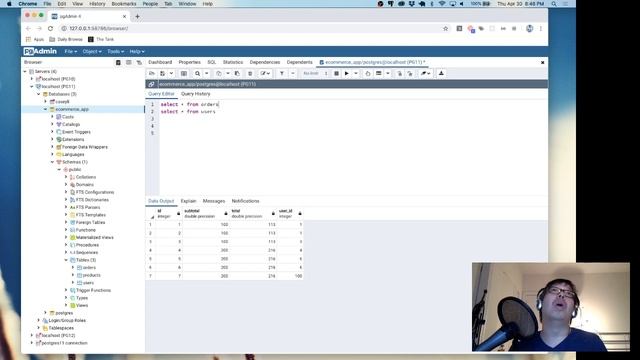This screenshot has height=360, width=640.
Task: Click Filtered Rows icon in Browser panel header
Action: [139, 62]
